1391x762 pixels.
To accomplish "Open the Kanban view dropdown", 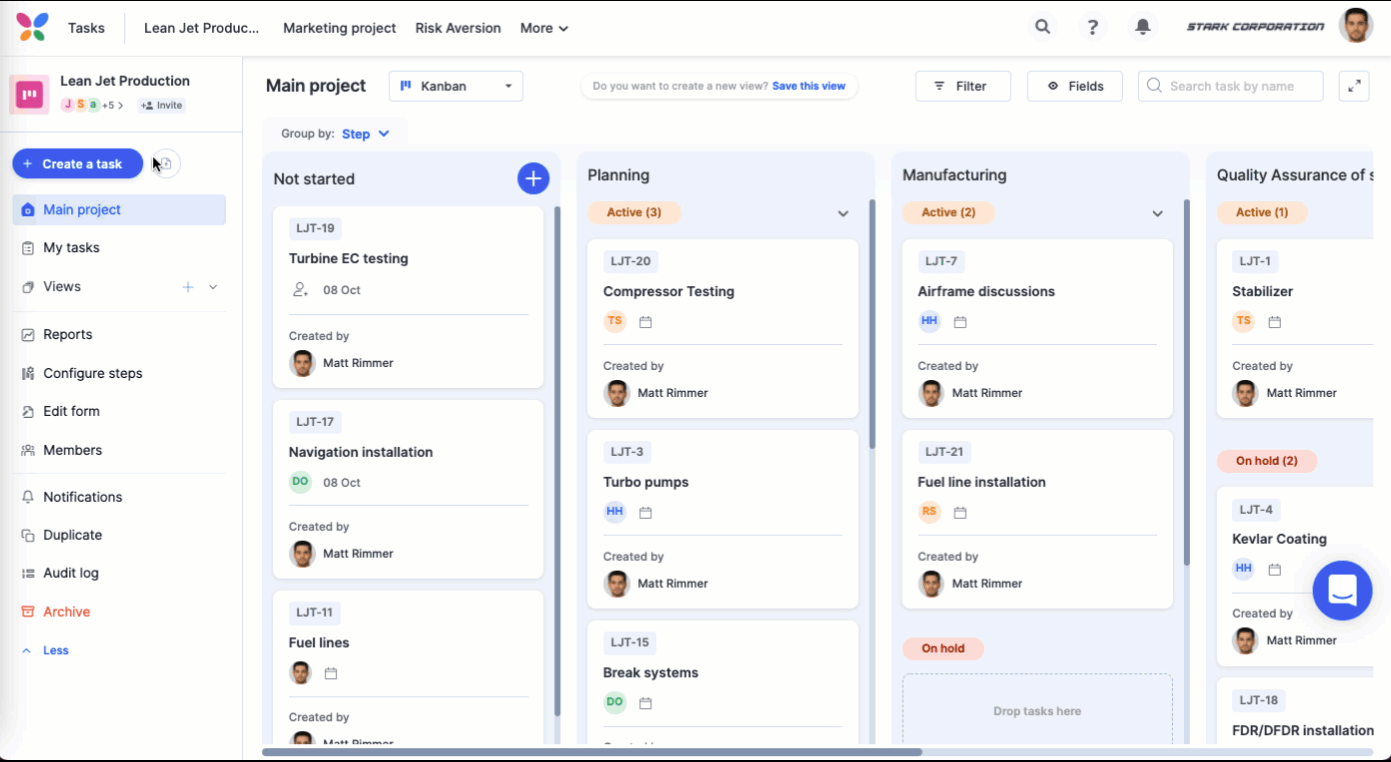I will (456, 86).
